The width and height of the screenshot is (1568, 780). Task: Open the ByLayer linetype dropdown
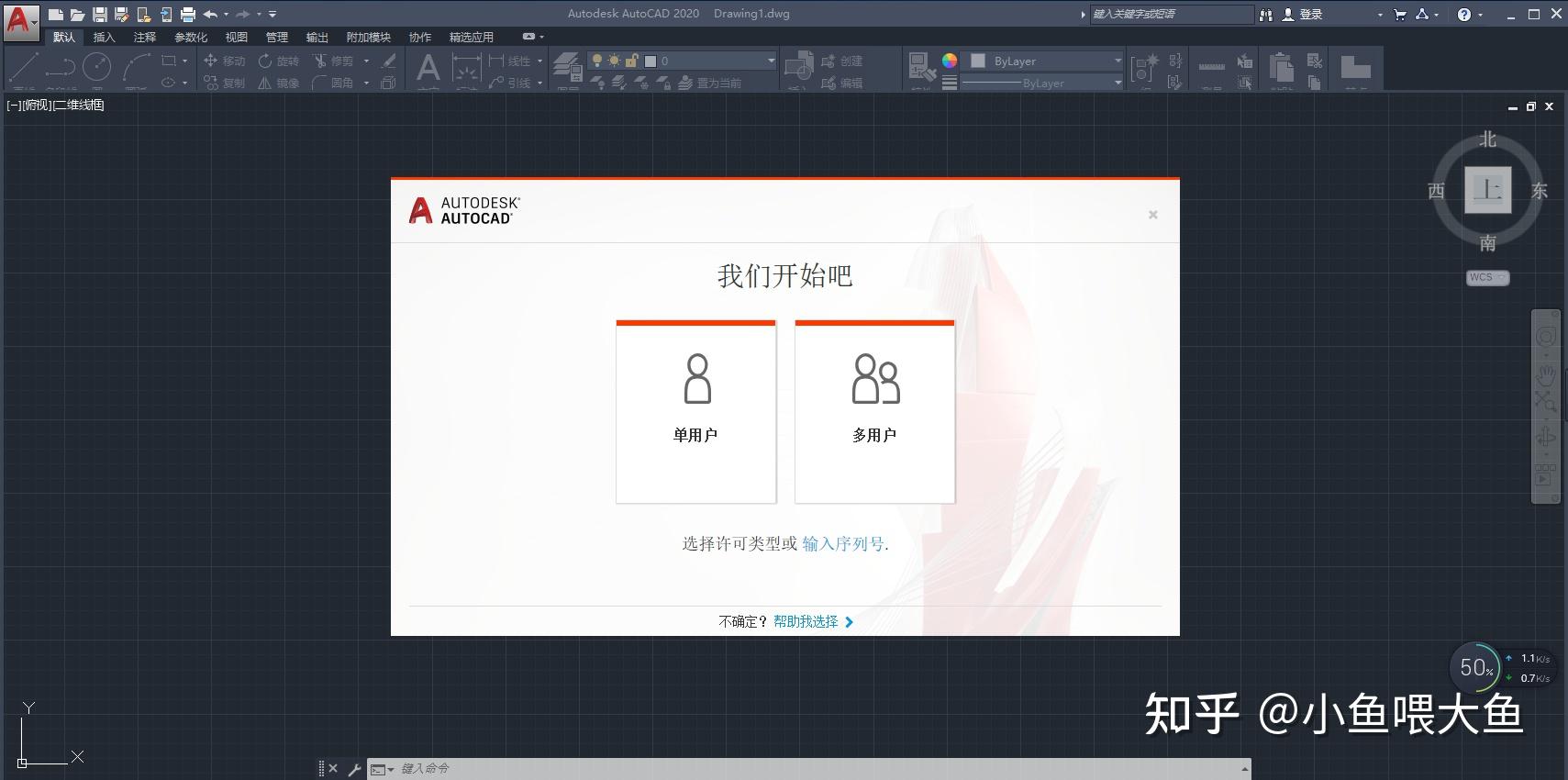[1042, 83]
